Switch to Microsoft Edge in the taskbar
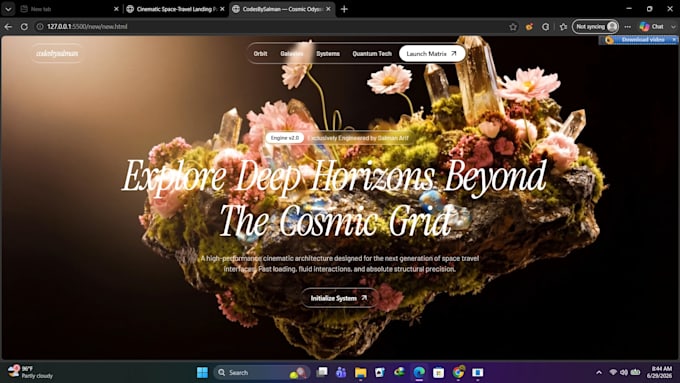 coord(419,372)
